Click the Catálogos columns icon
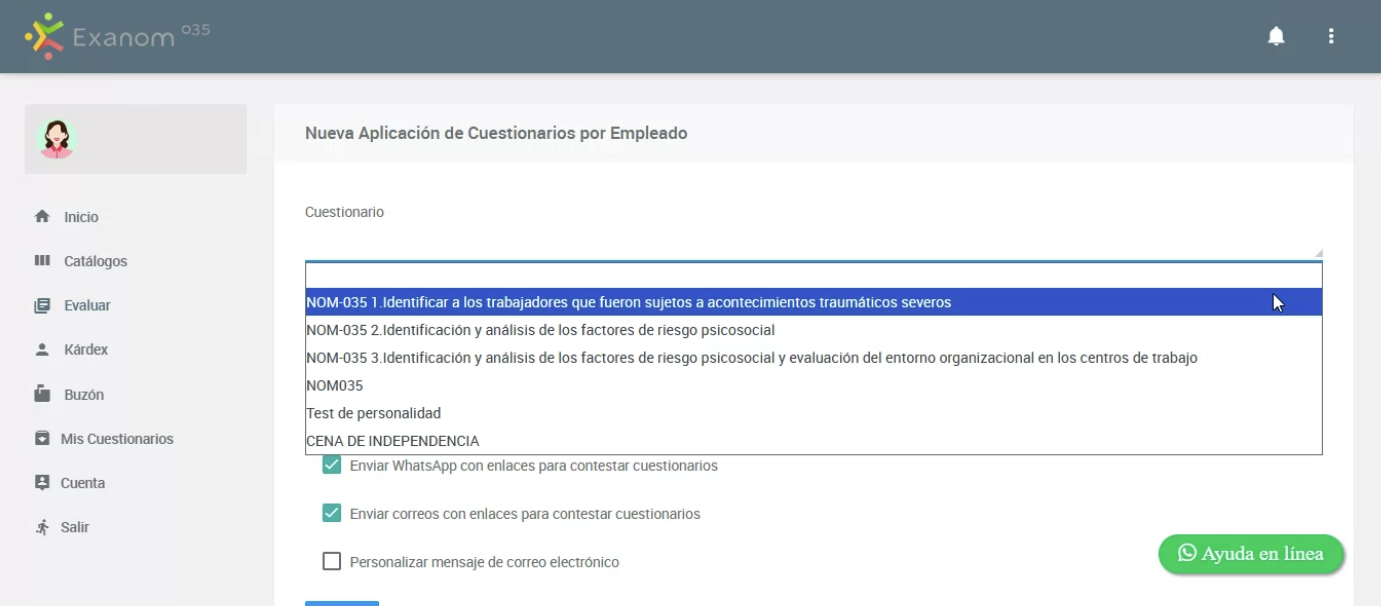This screenshot has width=1381, height=606. (42, 261)
